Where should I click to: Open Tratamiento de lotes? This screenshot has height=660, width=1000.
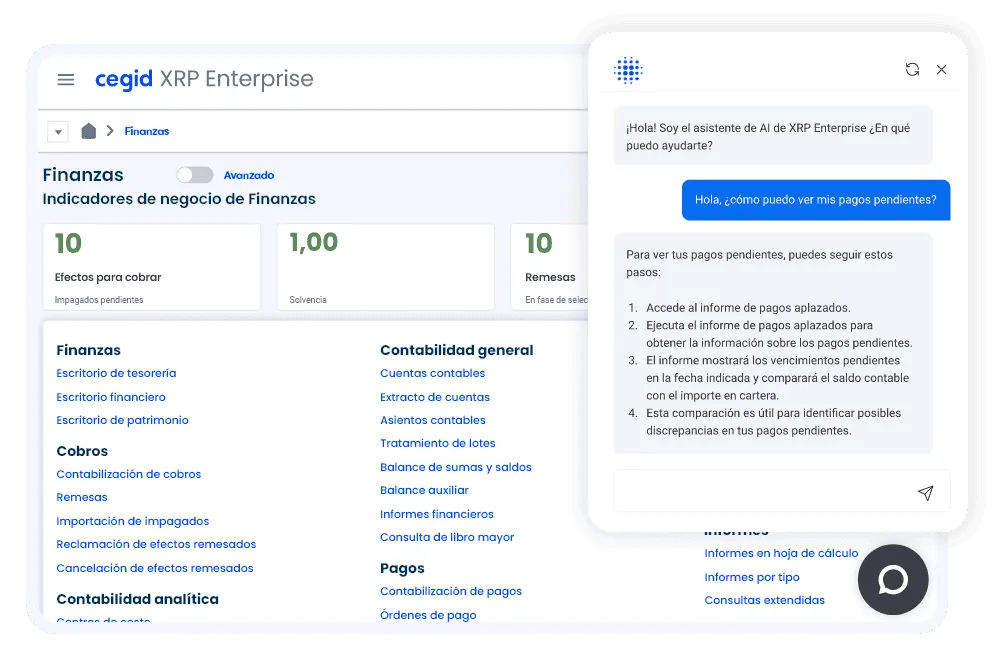[438, 443]
